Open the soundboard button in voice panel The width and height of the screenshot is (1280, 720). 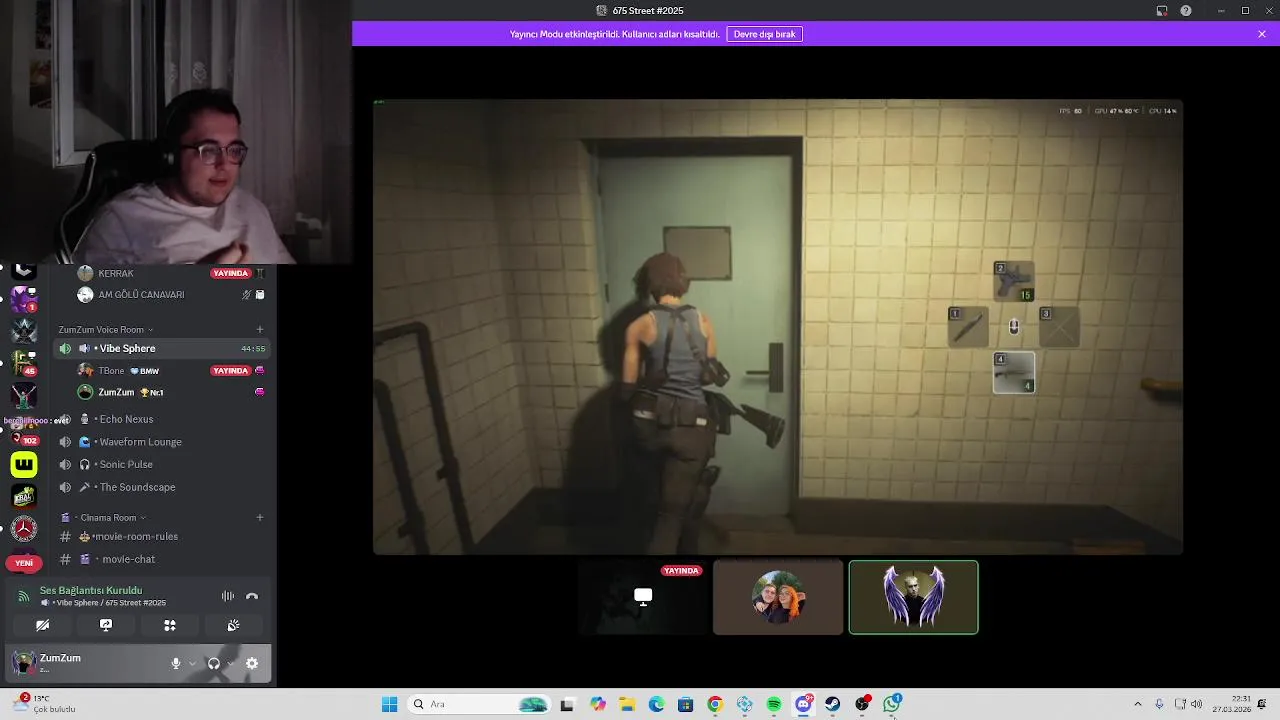click(x=233, y=625)
